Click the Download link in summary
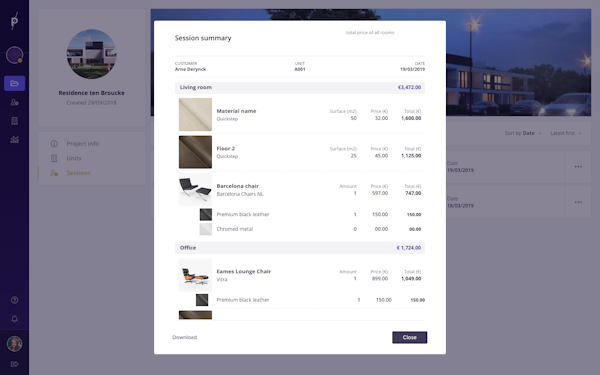 pyautogui.click(x=184, y=337)
